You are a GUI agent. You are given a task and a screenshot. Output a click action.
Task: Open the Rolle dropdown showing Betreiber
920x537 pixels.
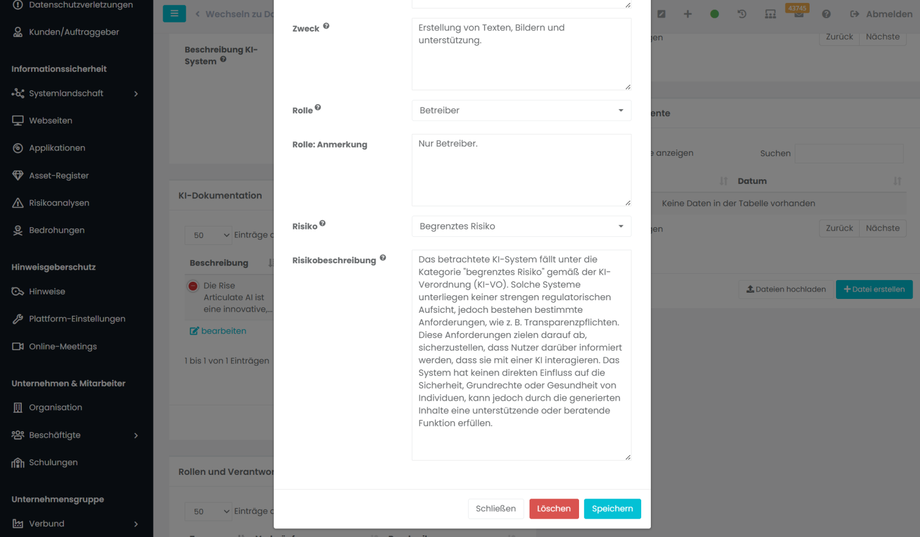[x=521, y=111]
